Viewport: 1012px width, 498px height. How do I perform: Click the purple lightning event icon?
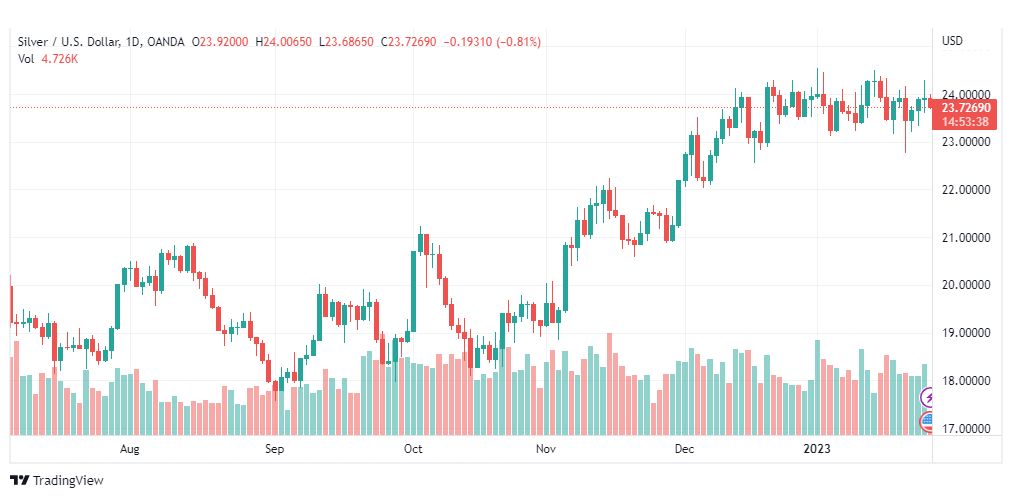point(927,397)
